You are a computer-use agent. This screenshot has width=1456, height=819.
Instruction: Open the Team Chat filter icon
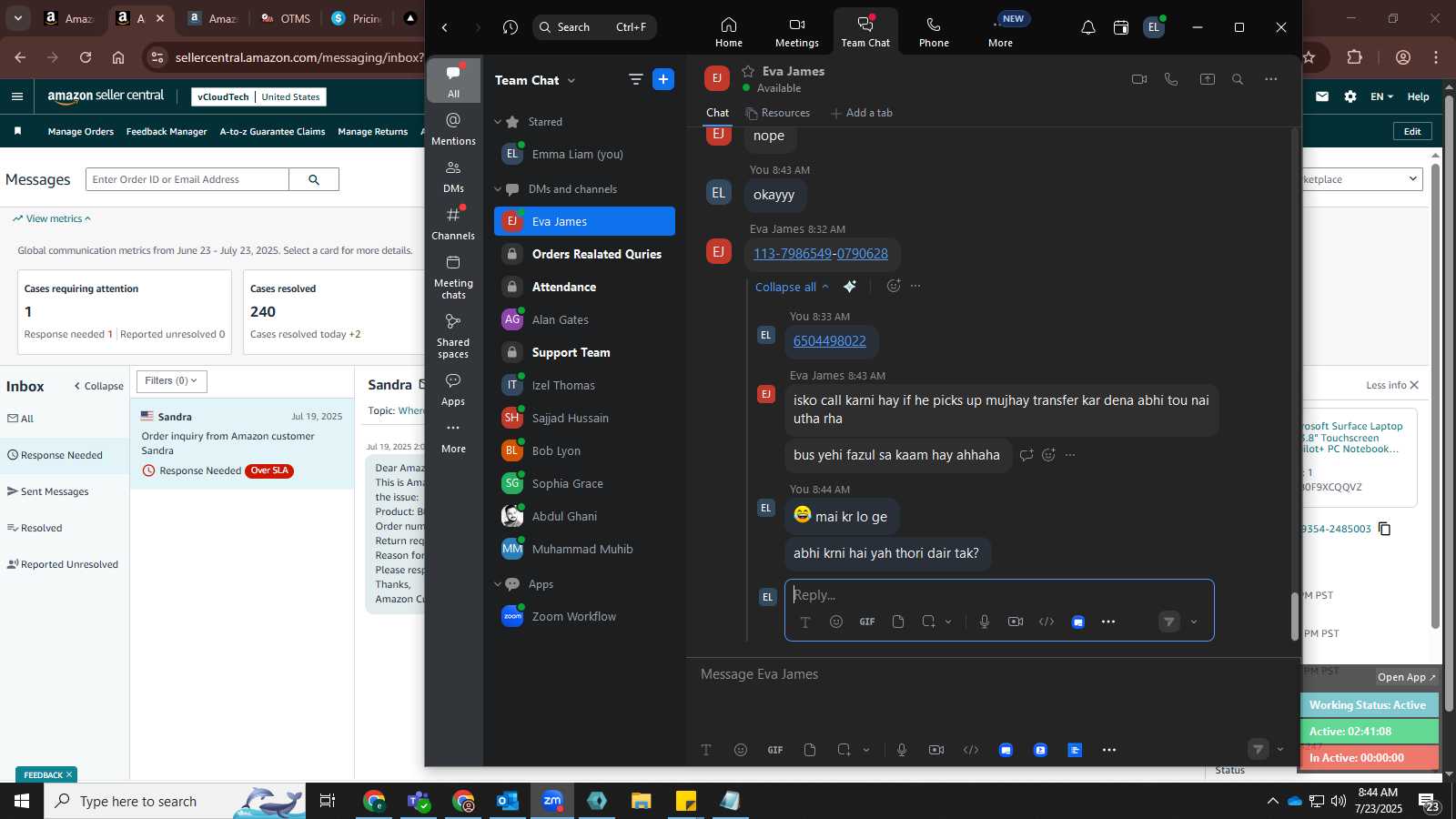coord(636,79)
